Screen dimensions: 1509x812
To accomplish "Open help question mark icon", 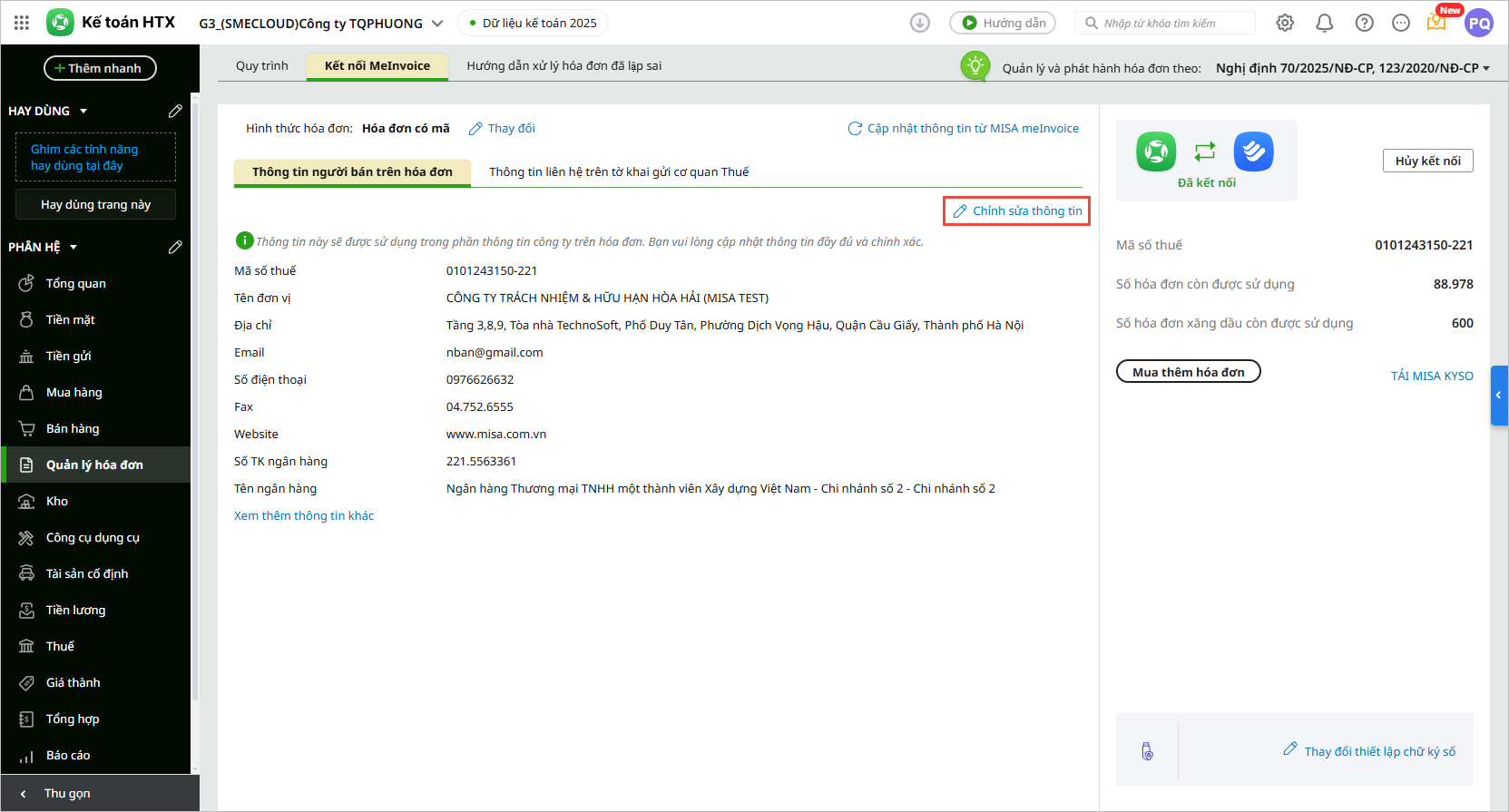I will coord(1365,23).
